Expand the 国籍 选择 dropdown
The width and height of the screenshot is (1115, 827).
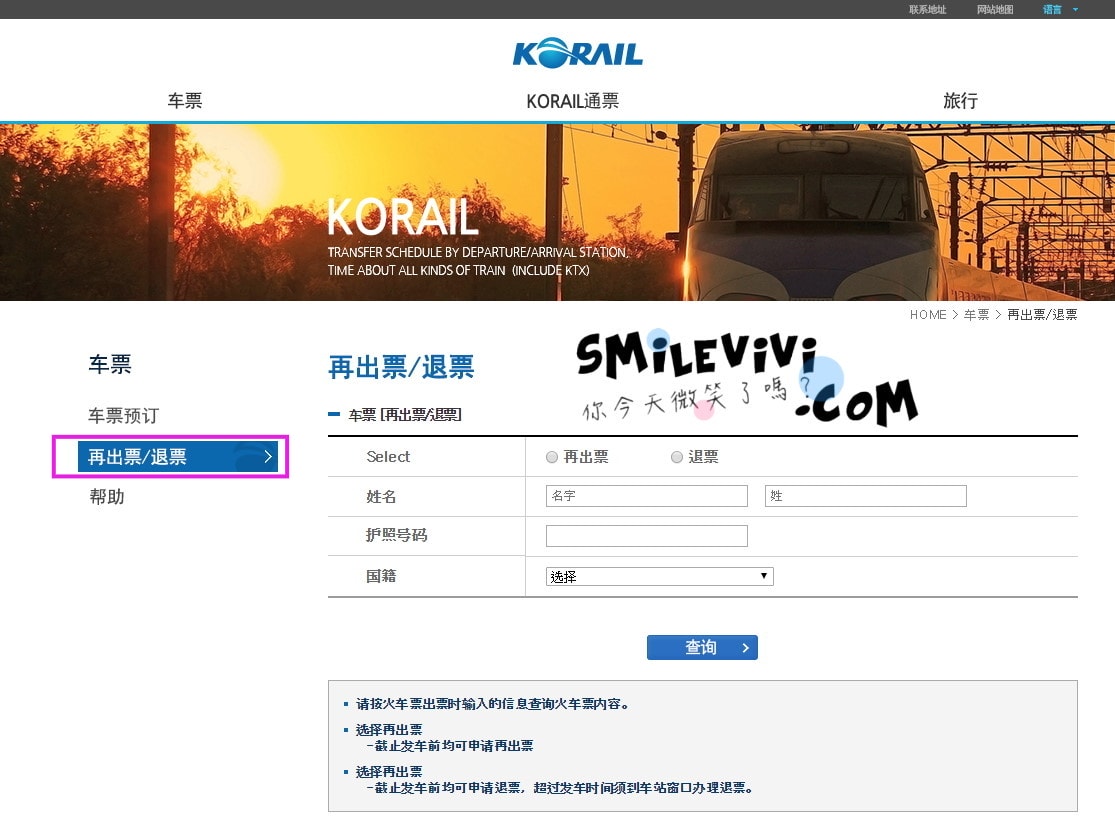click(x=659, y=576)
